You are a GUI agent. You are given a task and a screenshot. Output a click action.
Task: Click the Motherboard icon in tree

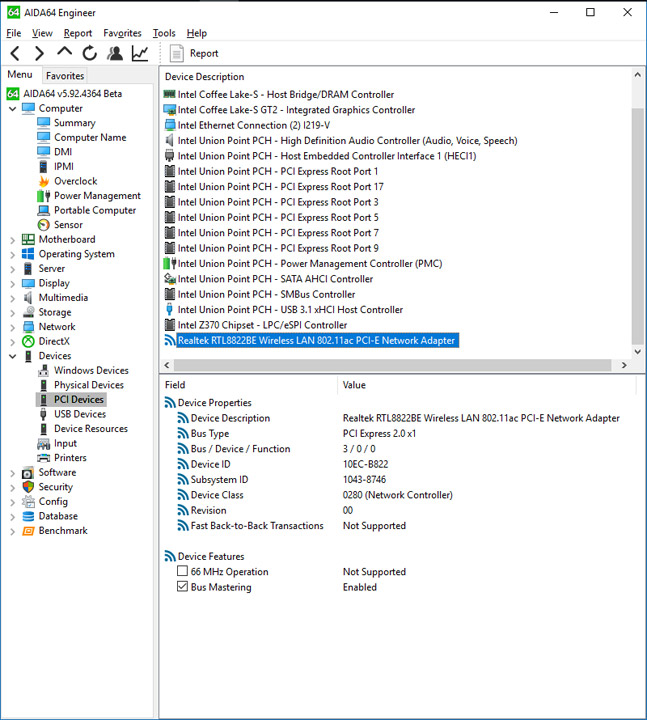pyautogui.click(x=28, y=239)
